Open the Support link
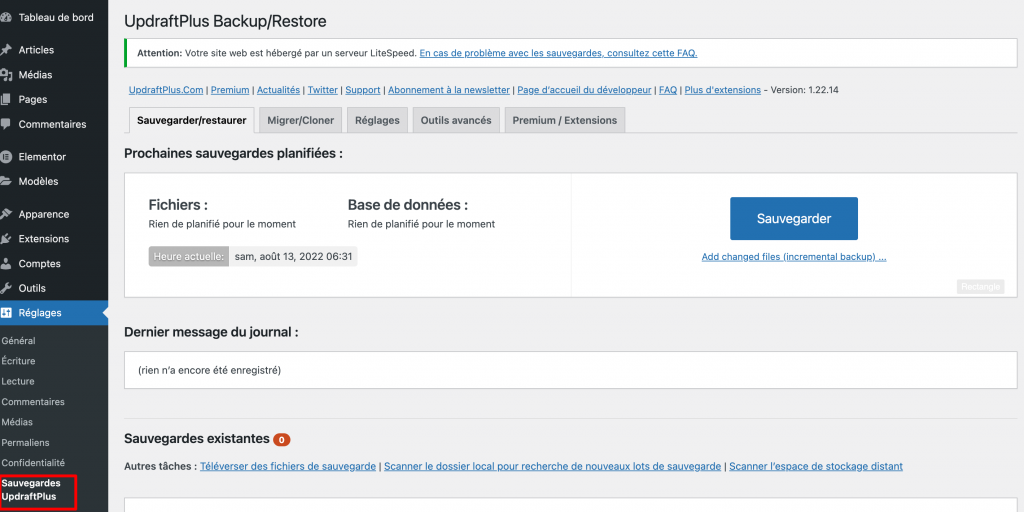The image size is (1024, 512). [x=362, y=90]
